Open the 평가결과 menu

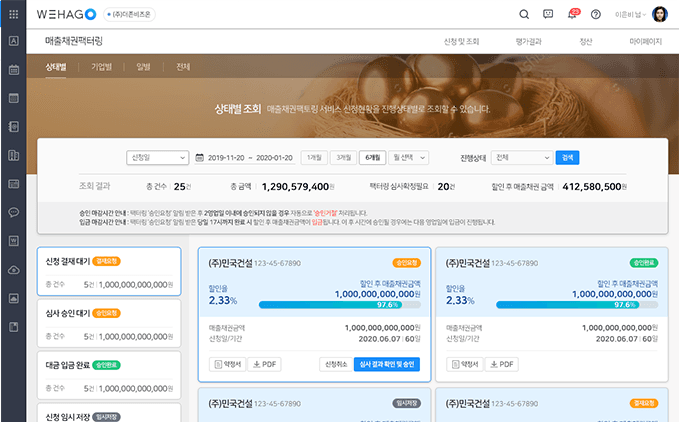click(528, 42)
